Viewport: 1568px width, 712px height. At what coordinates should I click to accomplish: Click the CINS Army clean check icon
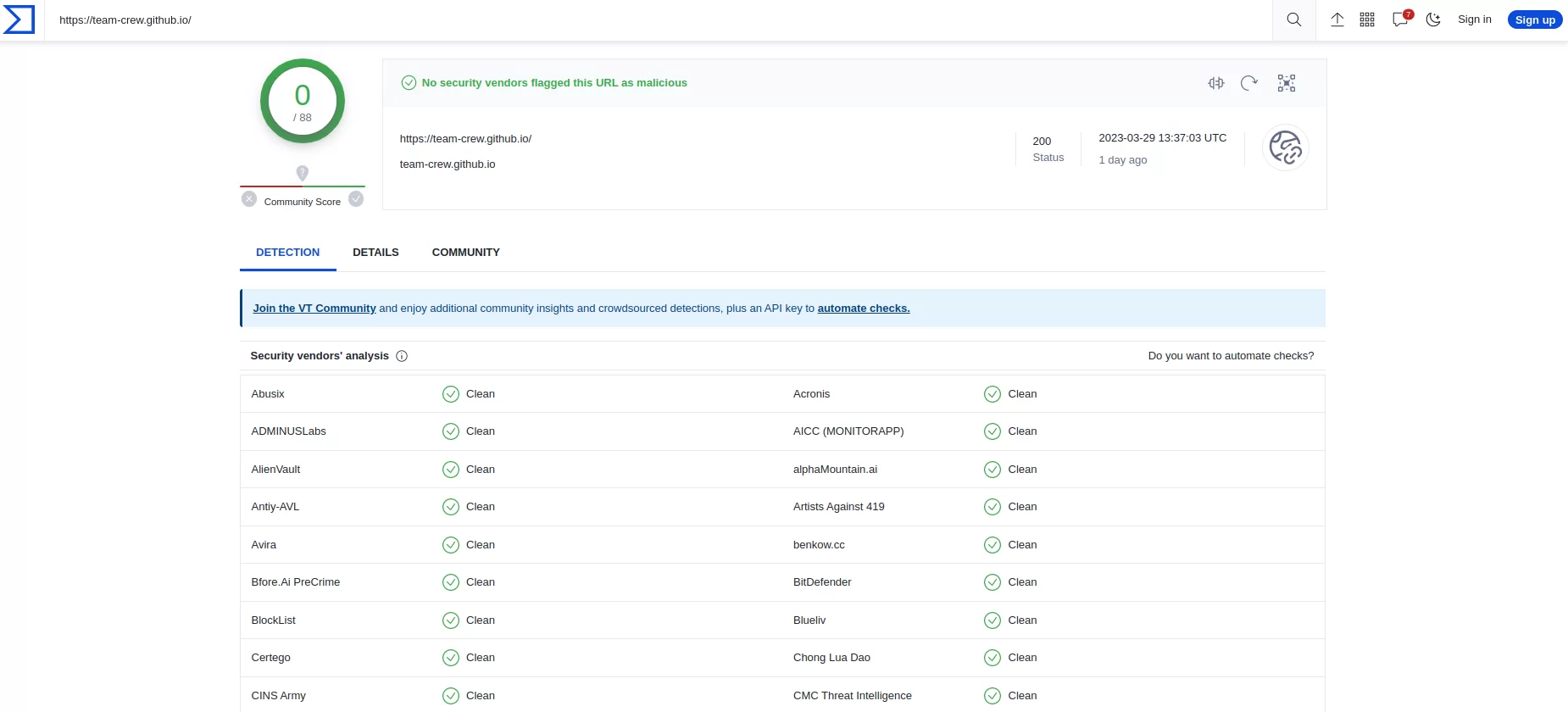tap(451, 696)
